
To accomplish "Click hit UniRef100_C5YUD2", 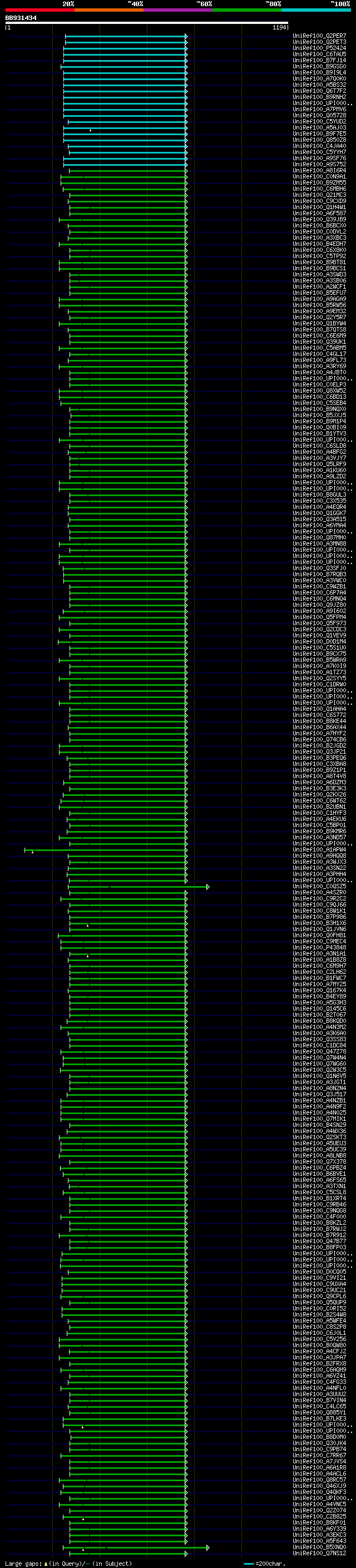I will tap(319, 122).
